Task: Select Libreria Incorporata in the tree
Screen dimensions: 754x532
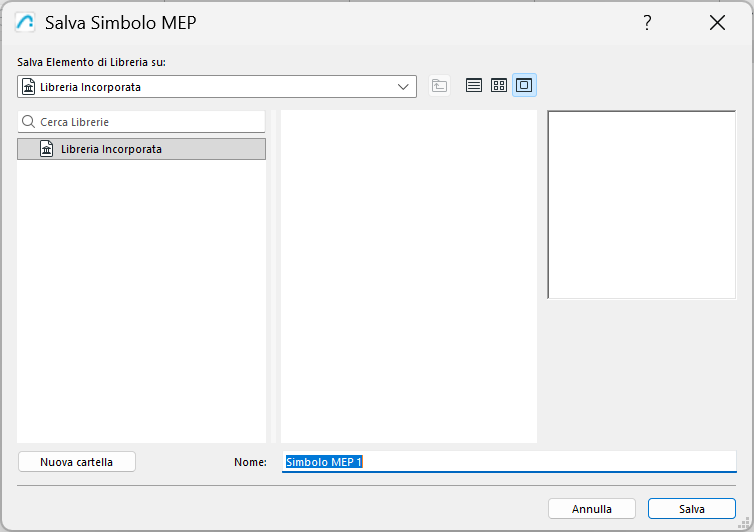Action: pyautogui.click(x=141, y=149)
